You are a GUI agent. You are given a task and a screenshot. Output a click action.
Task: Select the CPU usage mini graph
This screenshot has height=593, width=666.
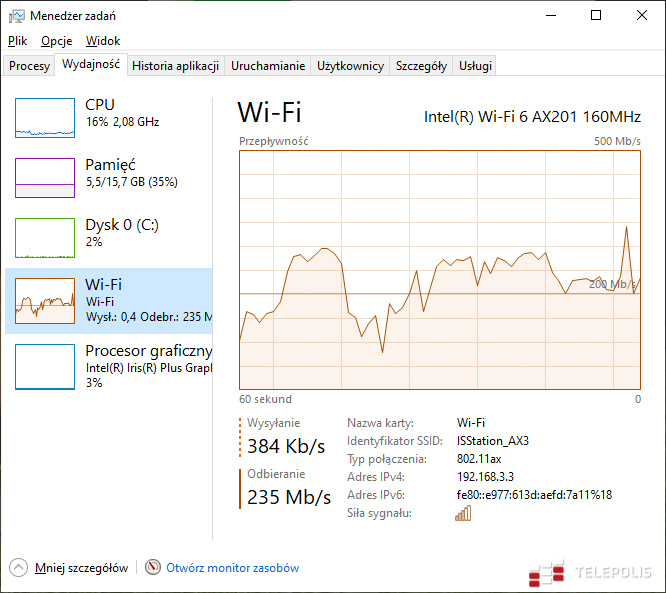pos(45,118)
